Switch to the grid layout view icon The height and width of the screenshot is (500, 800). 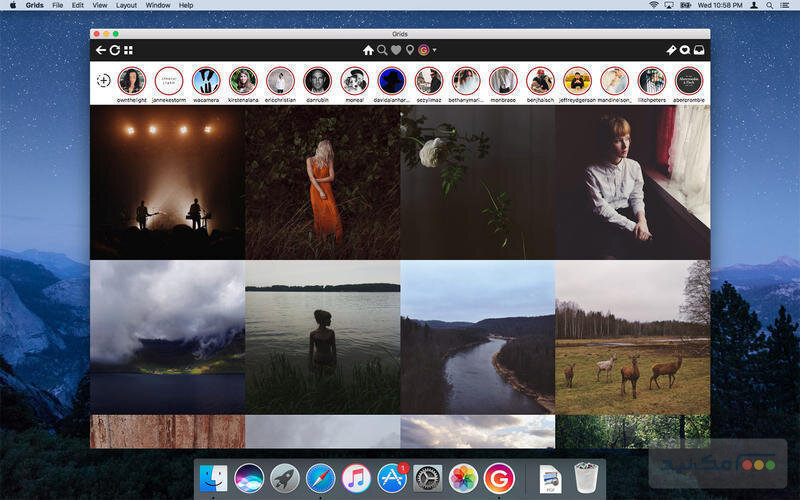(x=129, y=50)
